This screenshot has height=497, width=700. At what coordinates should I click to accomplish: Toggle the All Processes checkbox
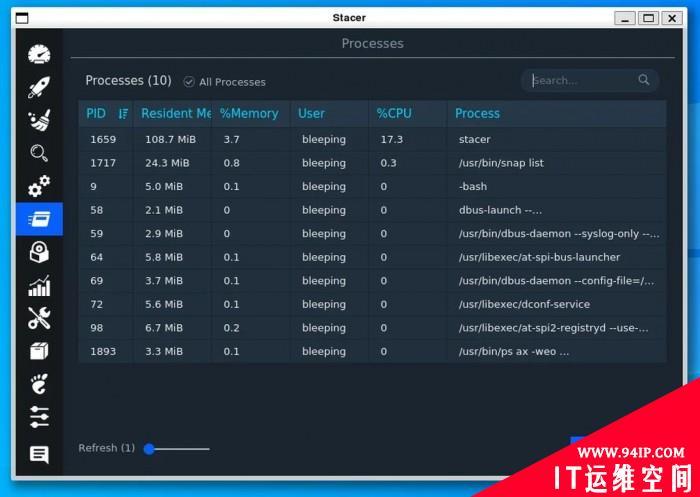click(189, 82)
